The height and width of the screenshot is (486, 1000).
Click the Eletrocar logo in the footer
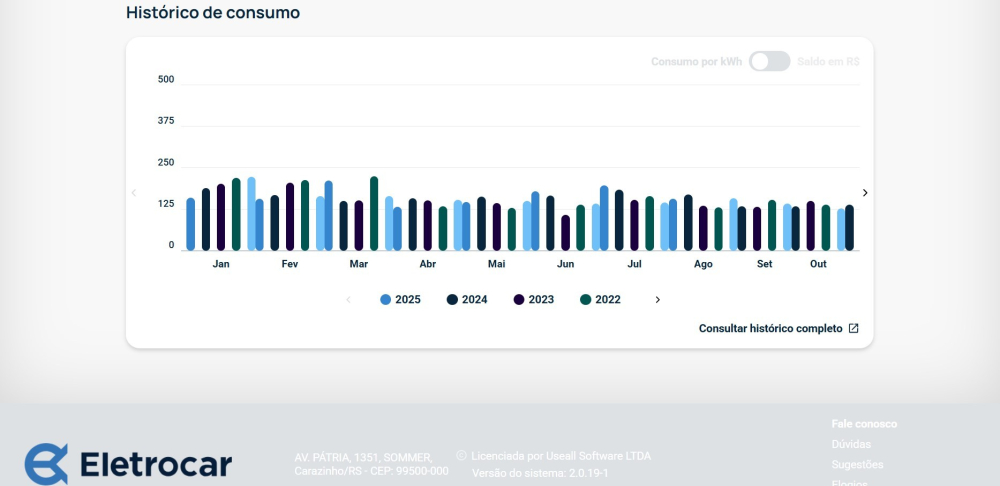pos(128,464)
